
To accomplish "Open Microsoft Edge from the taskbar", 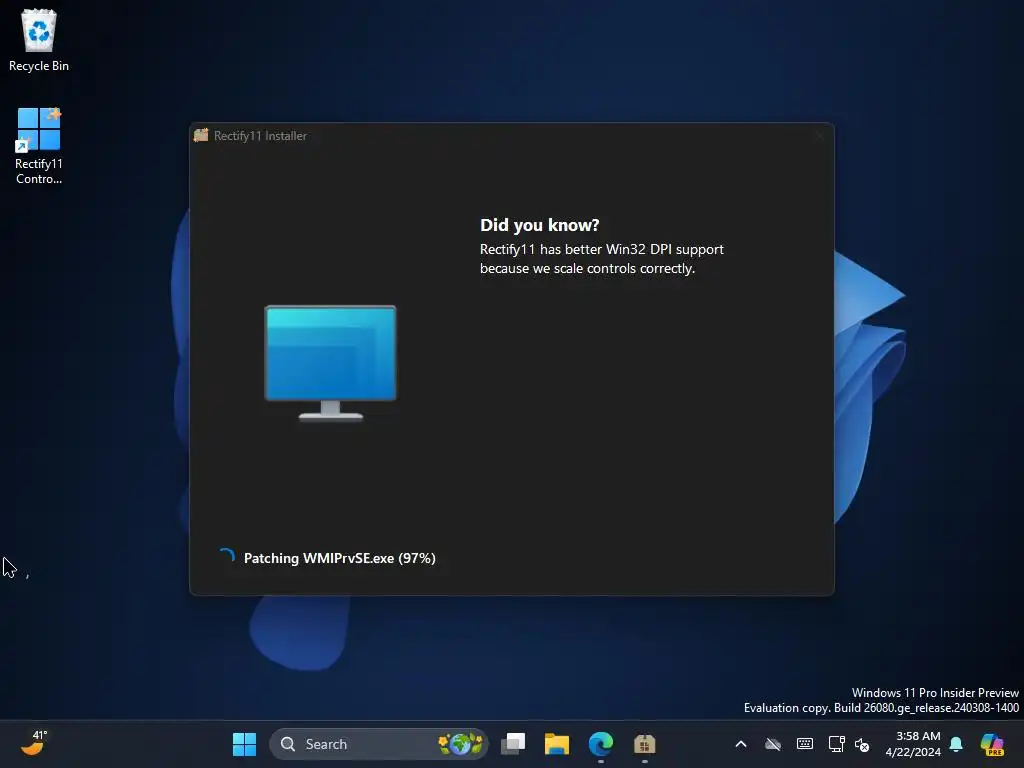I will [601, 744].
